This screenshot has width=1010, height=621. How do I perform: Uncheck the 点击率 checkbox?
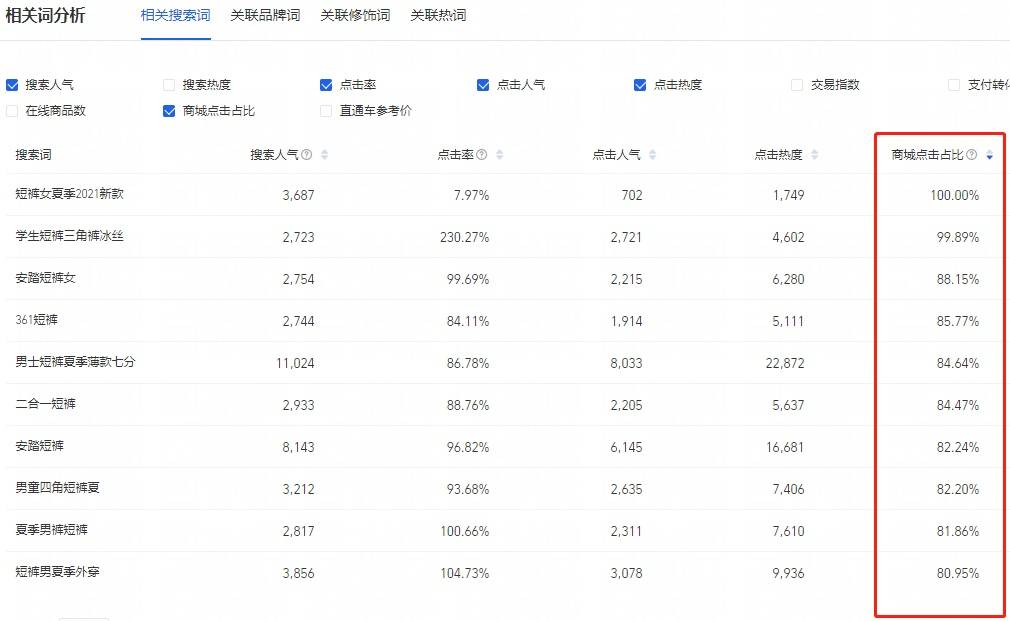click(326, 85)
